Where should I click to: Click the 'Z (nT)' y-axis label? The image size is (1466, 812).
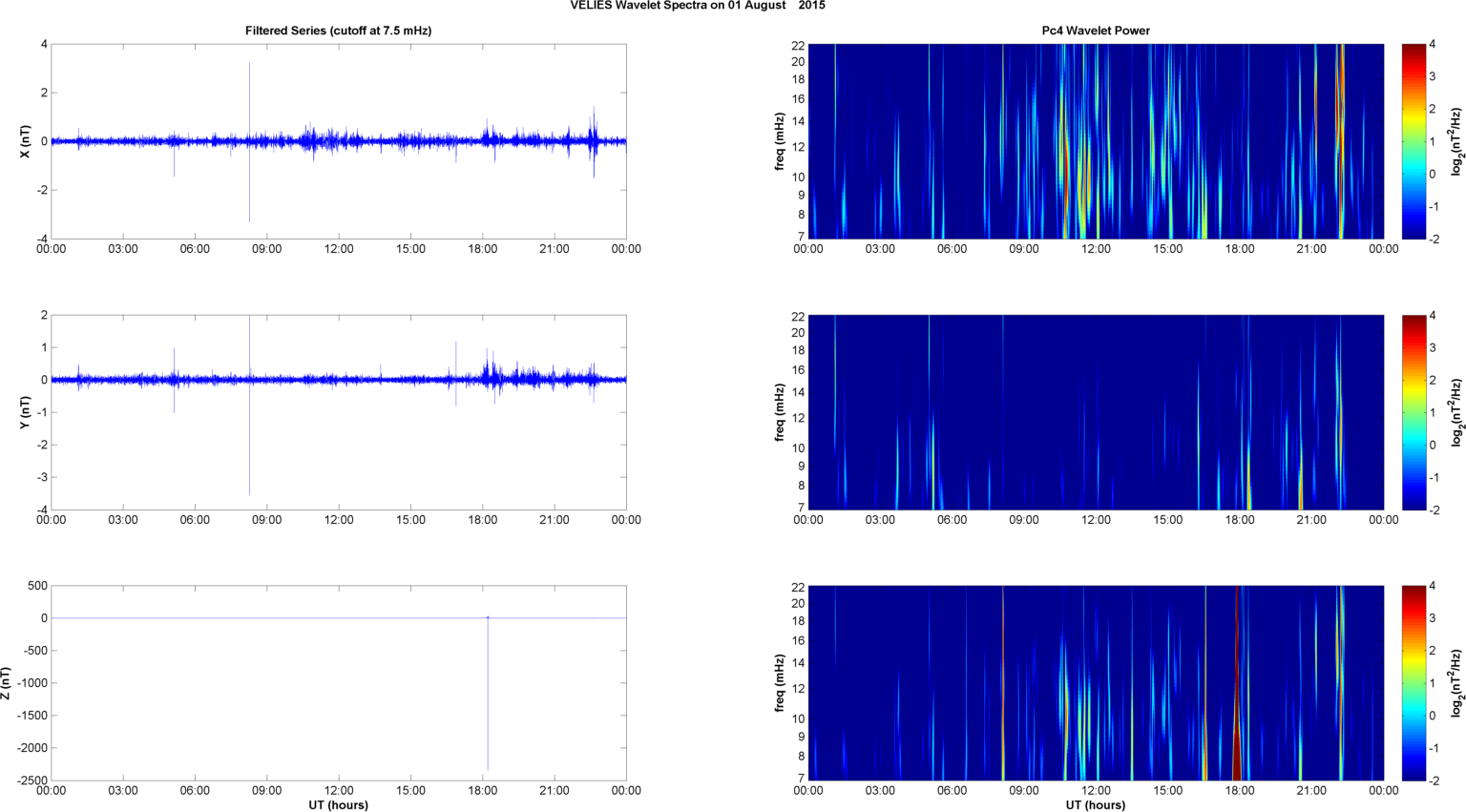click(7, 683)
